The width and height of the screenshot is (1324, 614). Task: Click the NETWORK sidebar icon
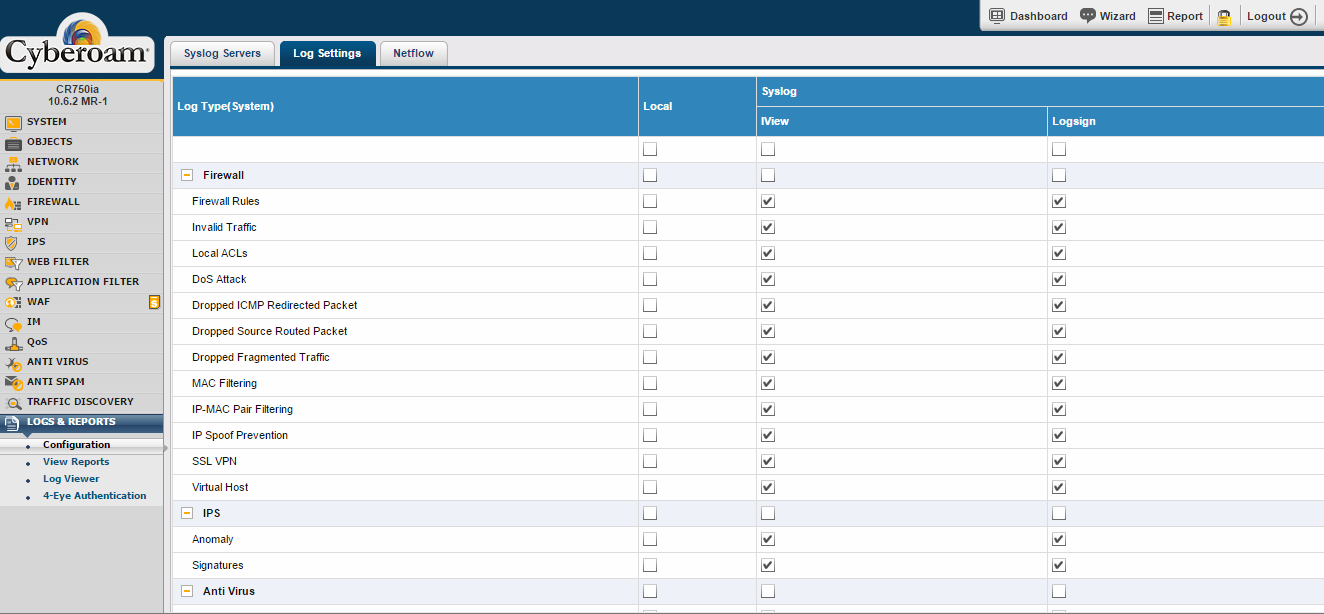point(13,163)
